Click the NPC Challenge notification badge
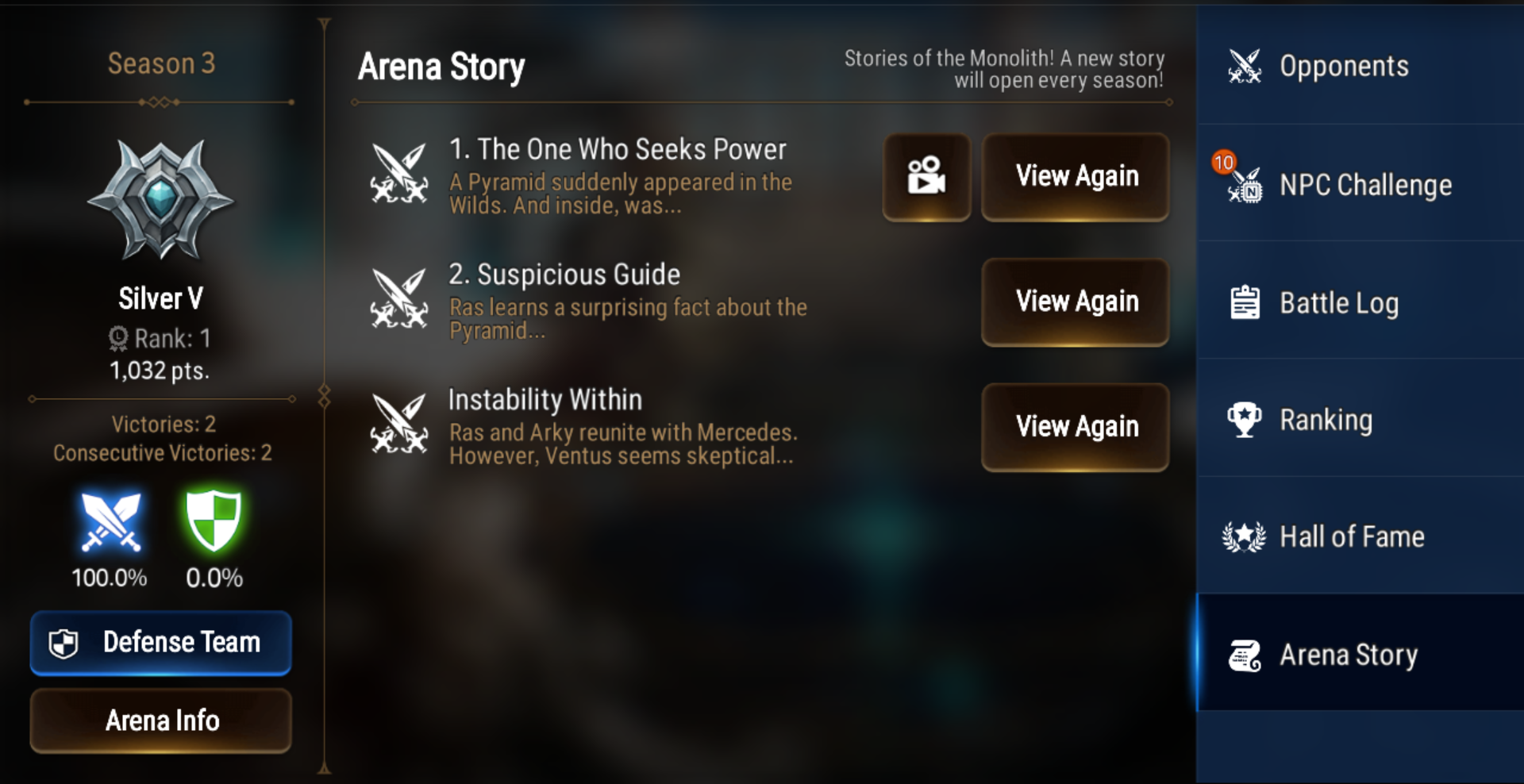The height and width of the screenshot is (784, 1524). point(1223,163)
